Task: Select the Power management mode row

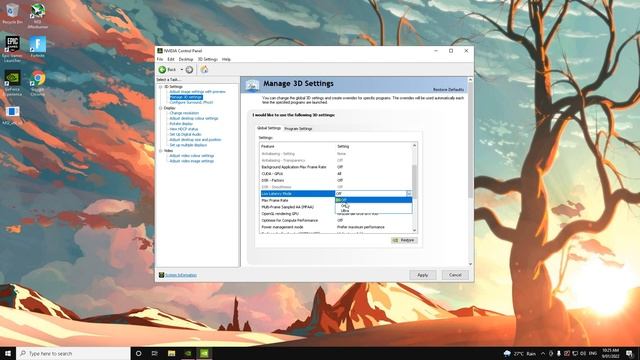Action: pos(336,227)
